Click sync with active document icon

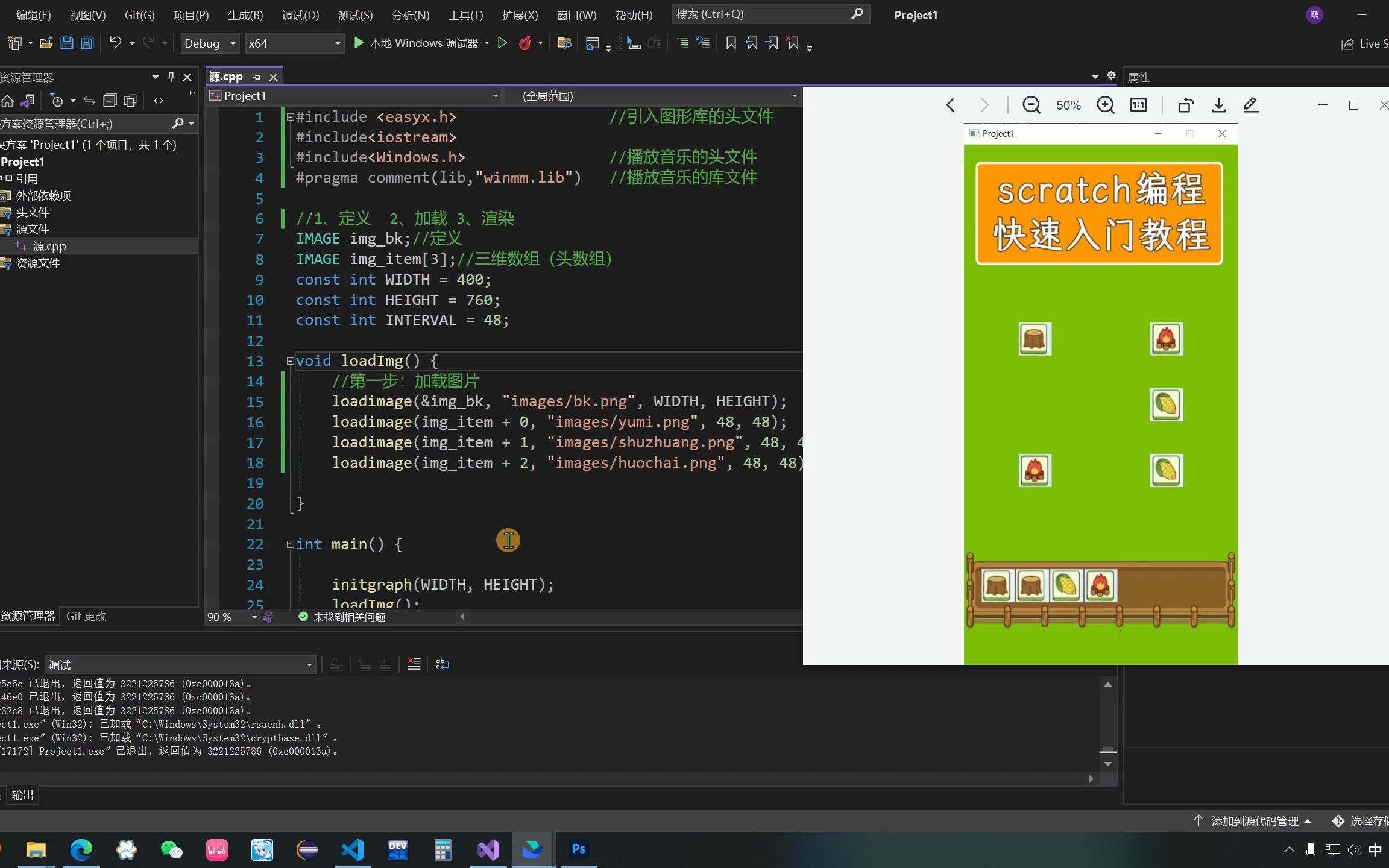89,101
